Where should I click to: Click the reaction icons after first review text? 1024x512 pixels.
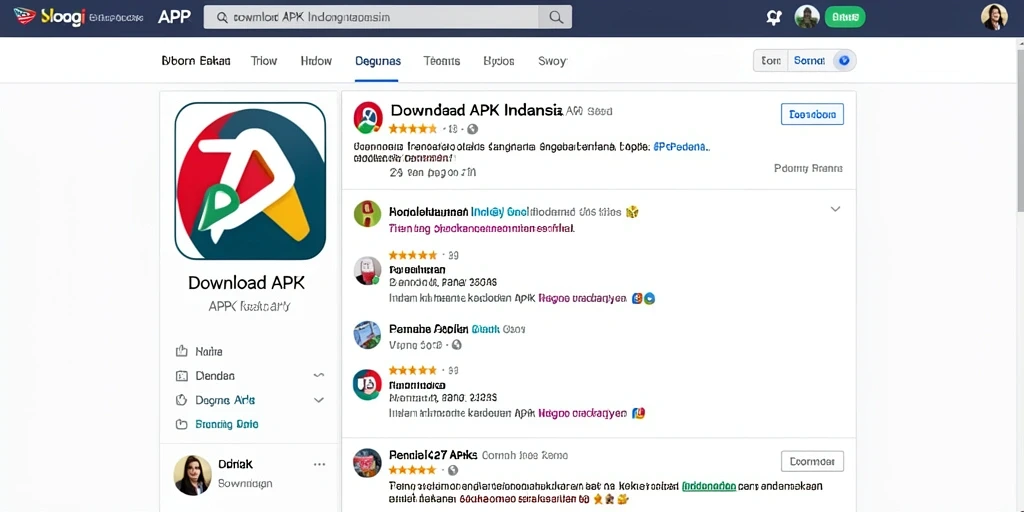tap(643, 298)
